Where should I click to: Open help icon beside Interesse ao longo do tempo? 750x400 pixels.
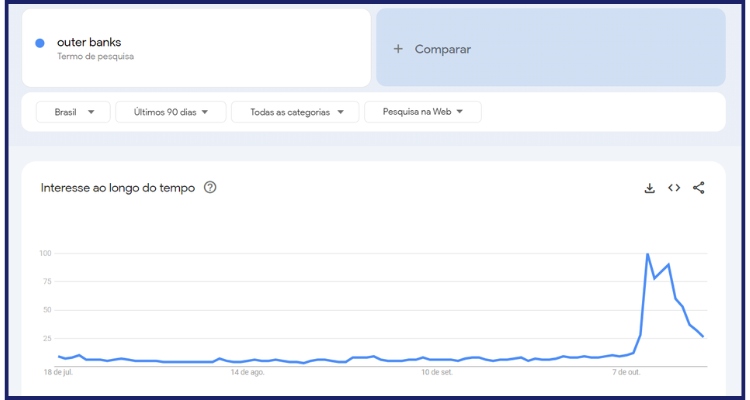210,188
